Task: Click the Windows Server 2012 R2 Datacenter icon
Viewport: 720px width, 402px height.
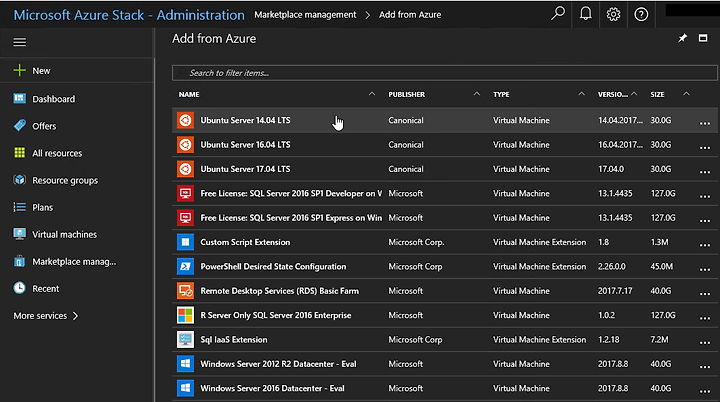Action: [x=186, y=364]
